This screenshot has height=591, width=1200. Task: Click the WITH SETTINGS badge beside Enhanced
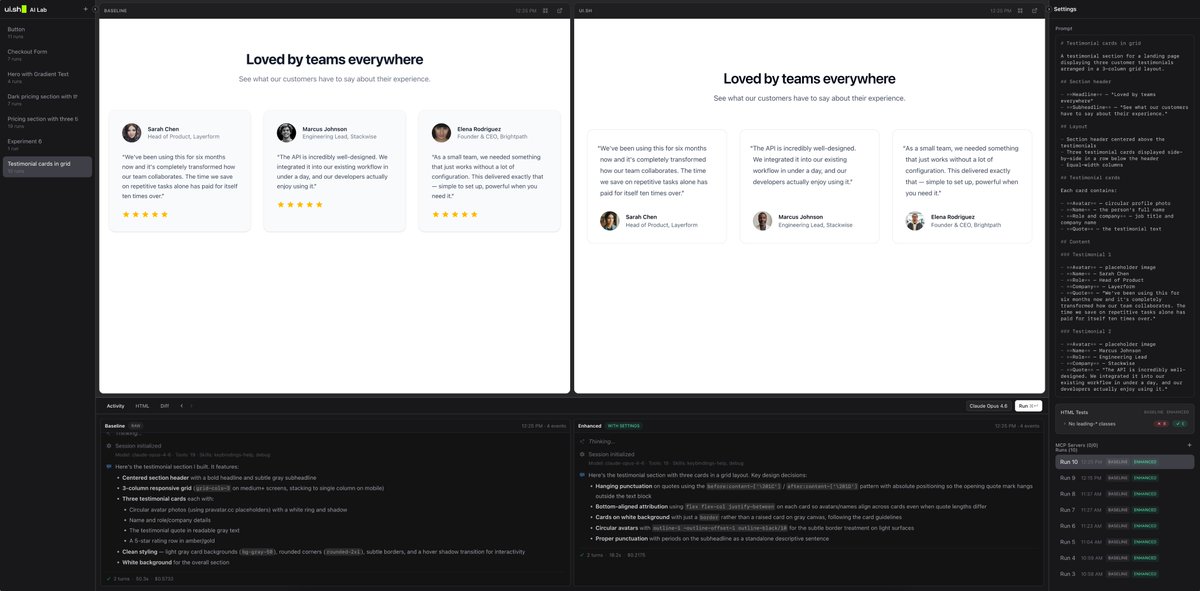623,426
